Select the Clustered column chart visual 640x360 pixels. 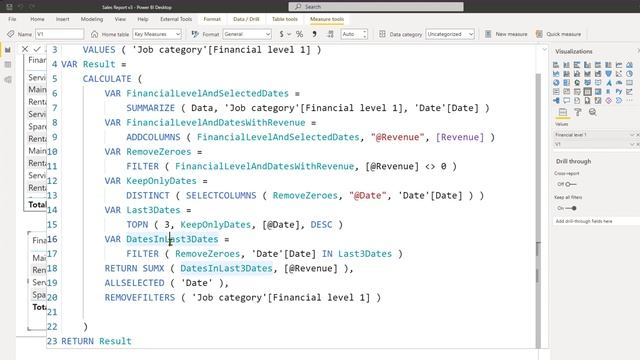pos(587,65)
